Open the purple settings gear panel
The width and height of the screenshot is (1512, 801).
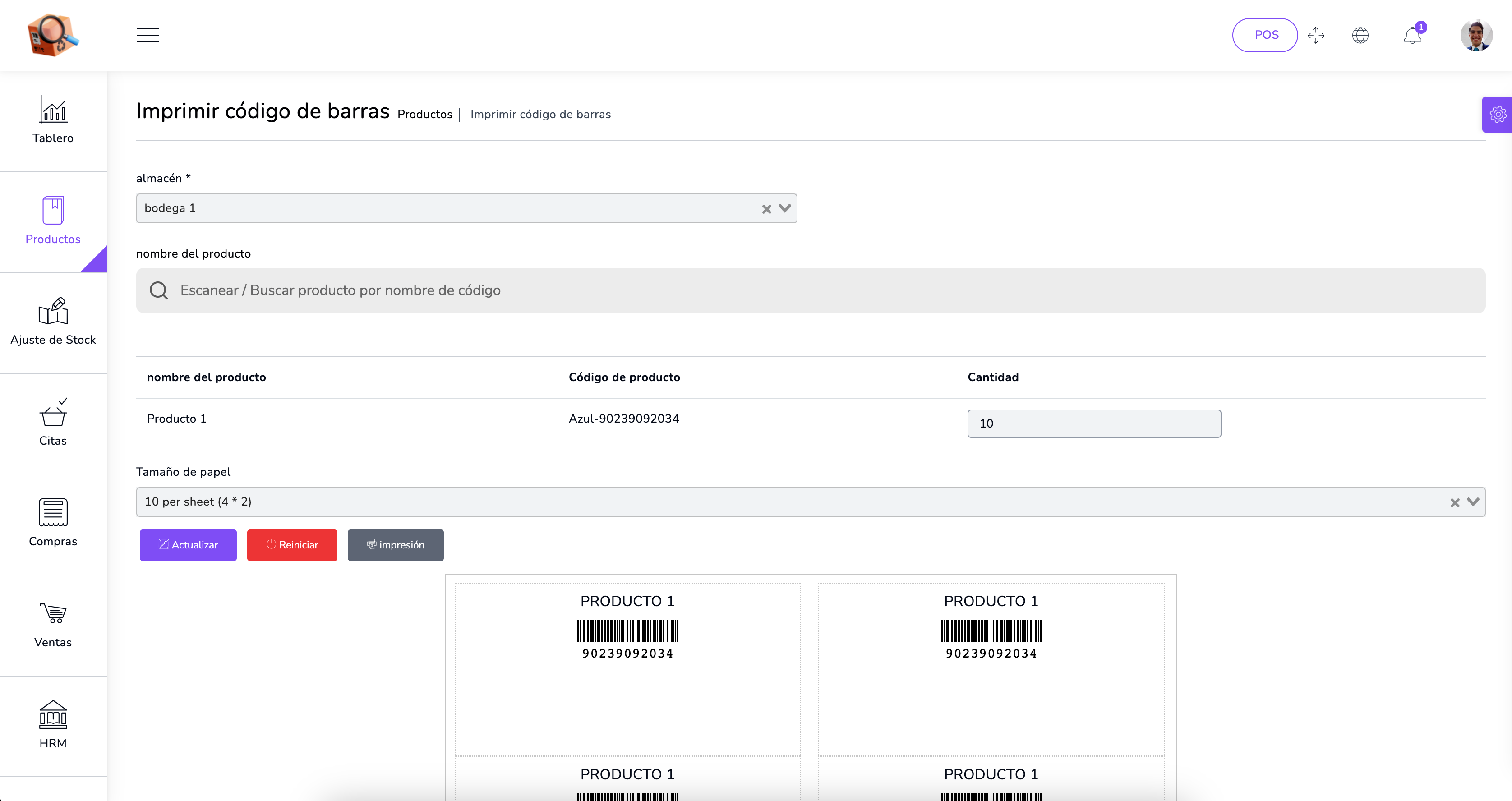click(x=1497, y=115)
